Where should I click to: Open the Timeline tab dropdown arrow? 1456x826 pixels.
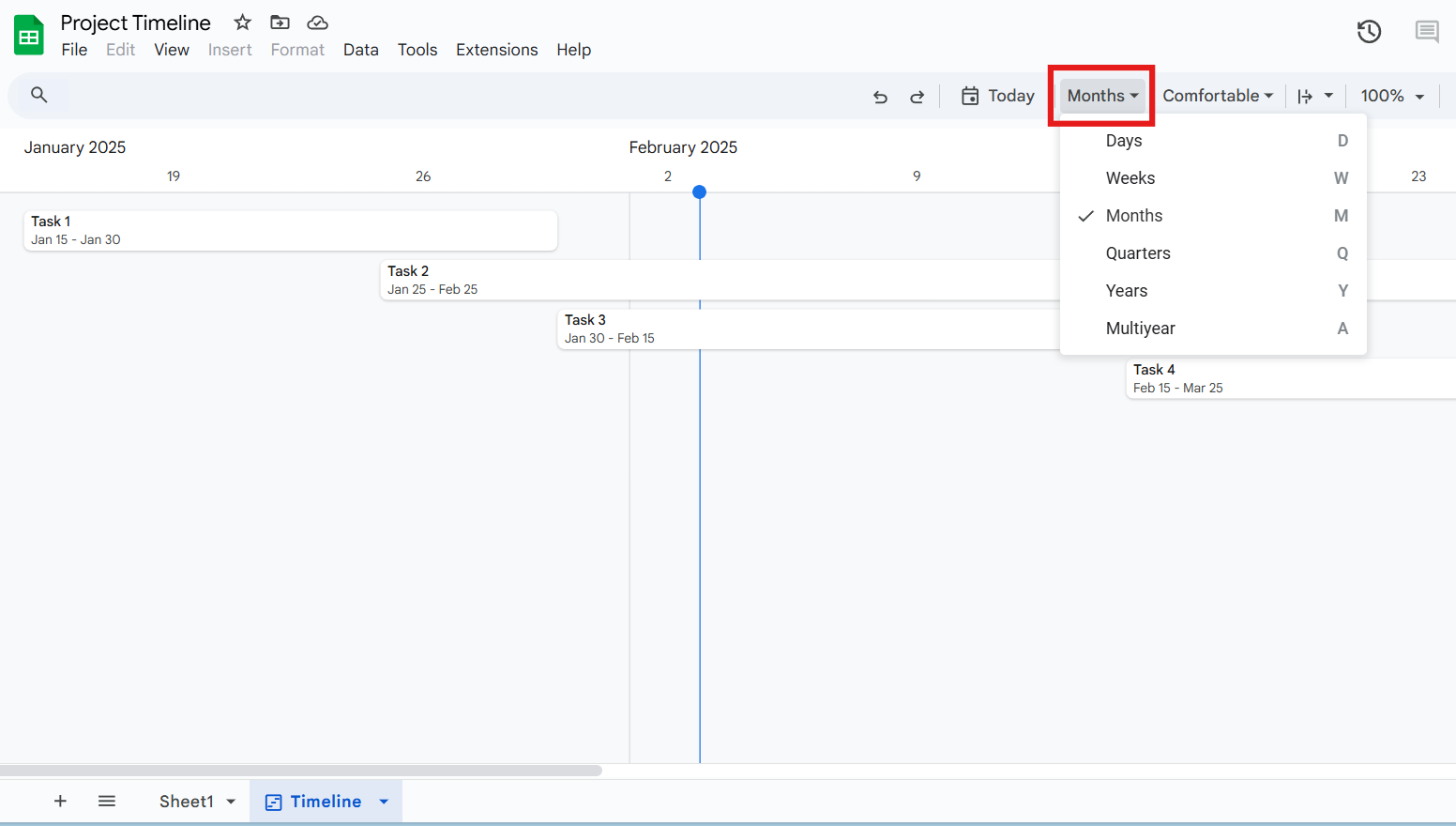(384, 802)
